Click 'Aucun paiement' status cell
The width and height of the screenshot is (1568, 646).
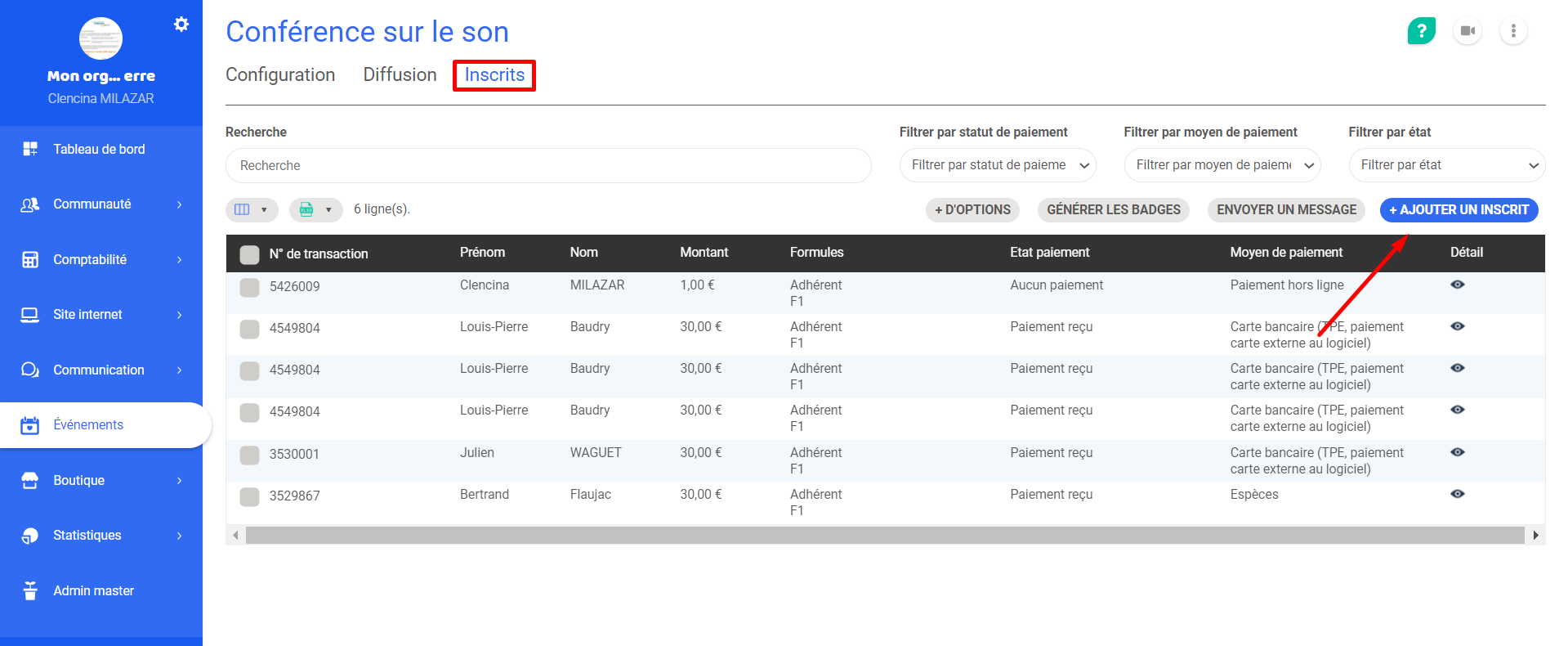1057,285
